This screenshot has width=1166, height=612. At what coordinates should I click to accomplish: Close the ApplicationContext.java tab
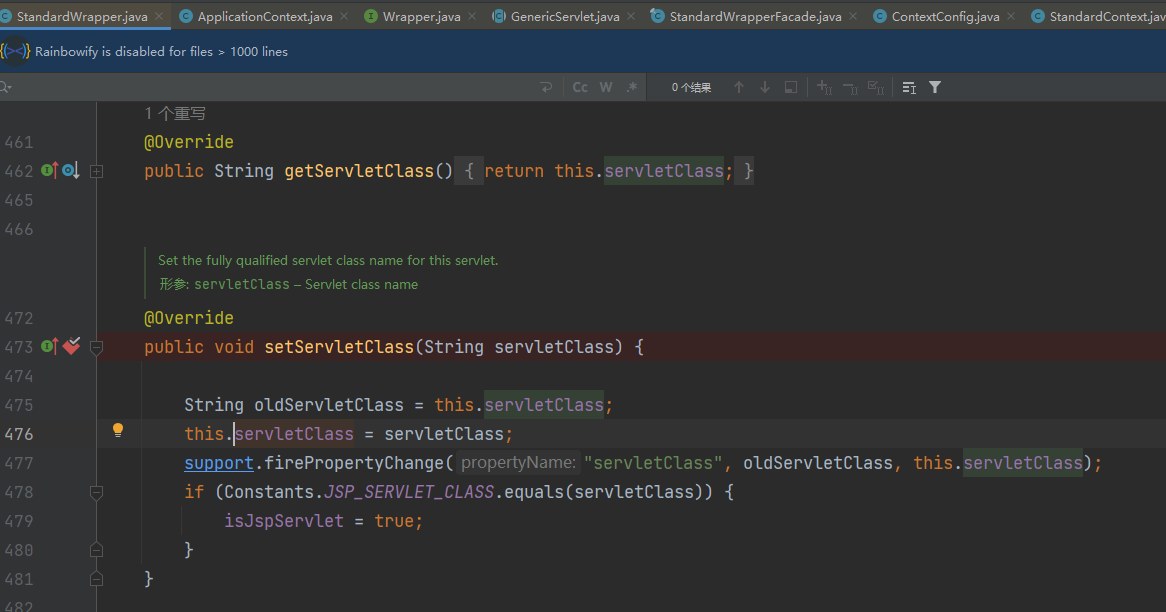pos(344,16)
